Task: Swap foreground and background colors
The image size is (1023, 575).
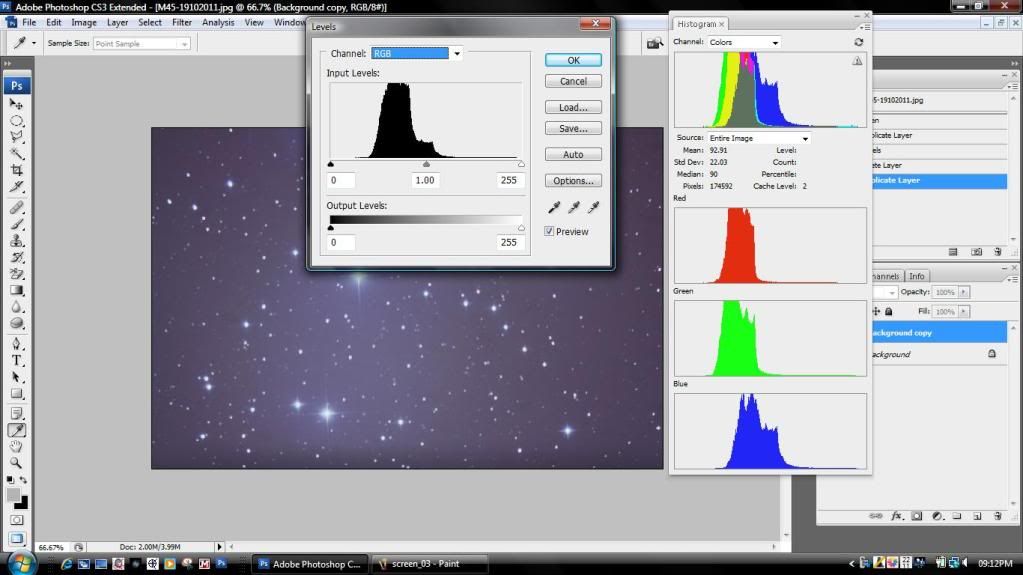Action: click(x=23, y=480)
